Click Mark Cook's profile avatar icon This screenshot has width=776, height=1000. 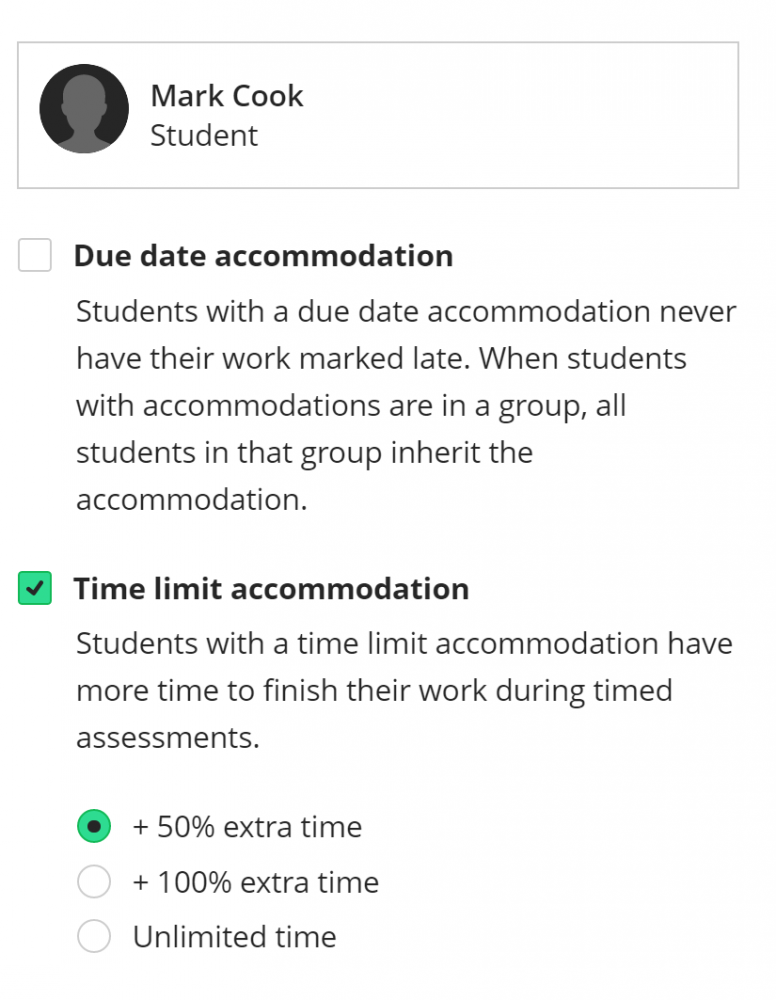click(x=84, y=109)
